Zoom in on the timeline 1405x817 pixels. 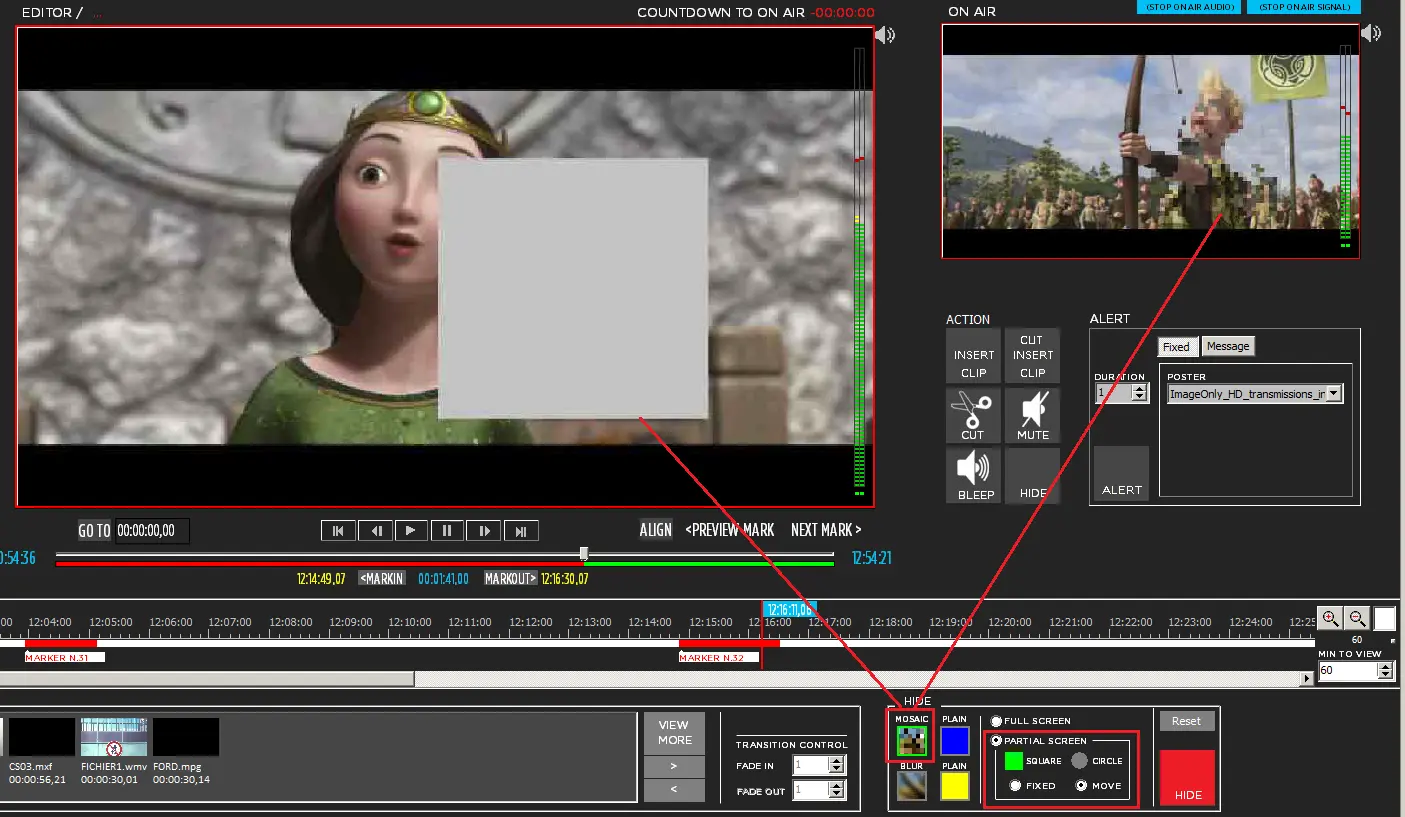[x=1330, y=618]
